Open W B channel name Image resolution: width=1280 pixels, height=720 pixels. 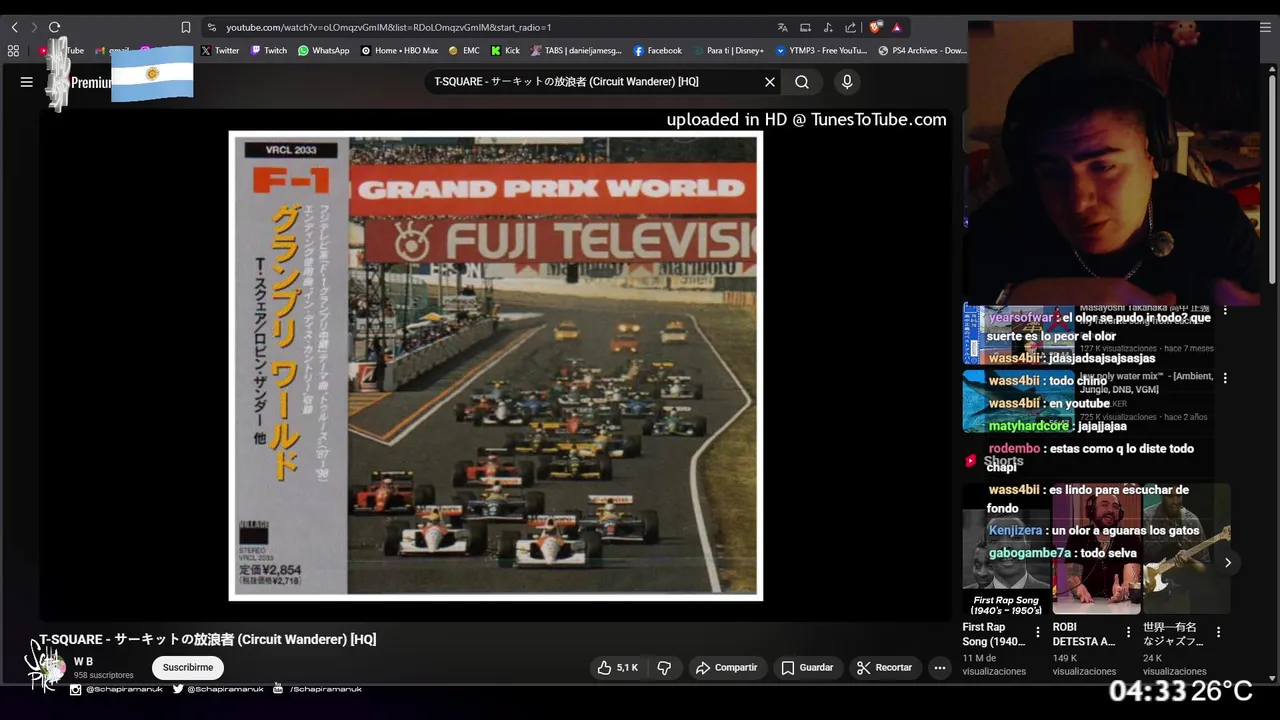[83, 662]
